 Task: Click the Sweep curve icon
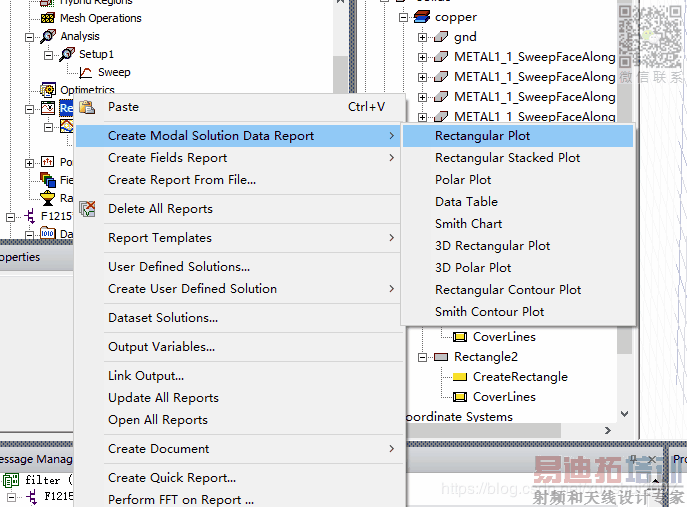click(x=86, y=72)
